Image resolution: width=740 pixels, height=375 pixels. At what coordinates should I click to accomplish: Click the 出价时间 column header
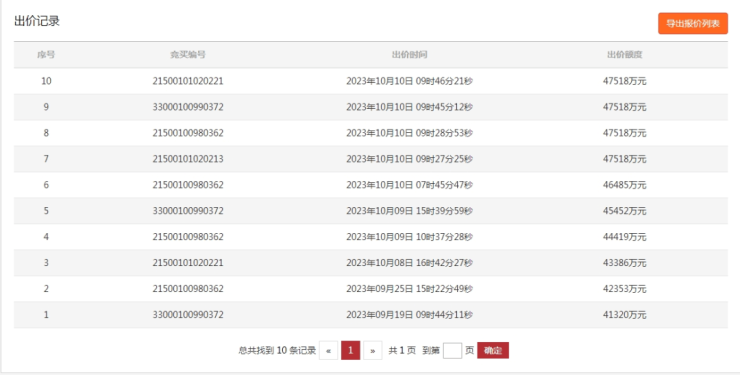tap(409, 55)
